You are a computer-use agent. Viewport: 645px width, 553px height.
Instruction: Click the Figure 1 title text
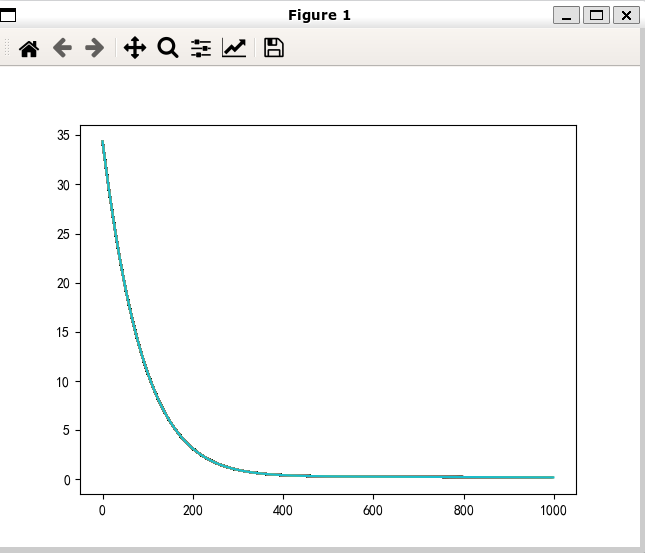pos(319,15)
